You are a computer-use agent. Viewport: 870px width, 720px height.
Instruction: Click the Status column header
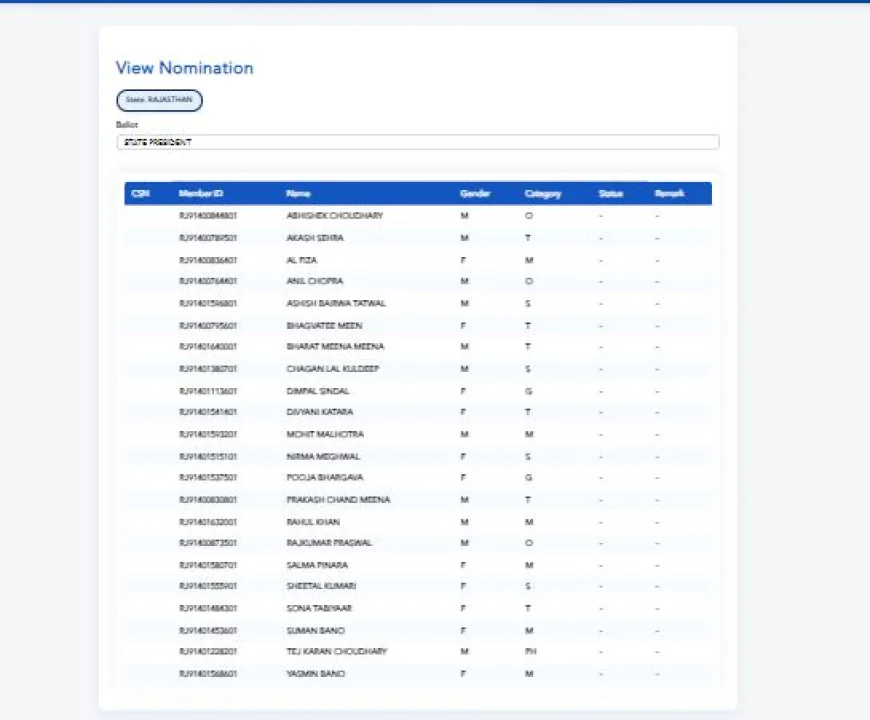610,194
